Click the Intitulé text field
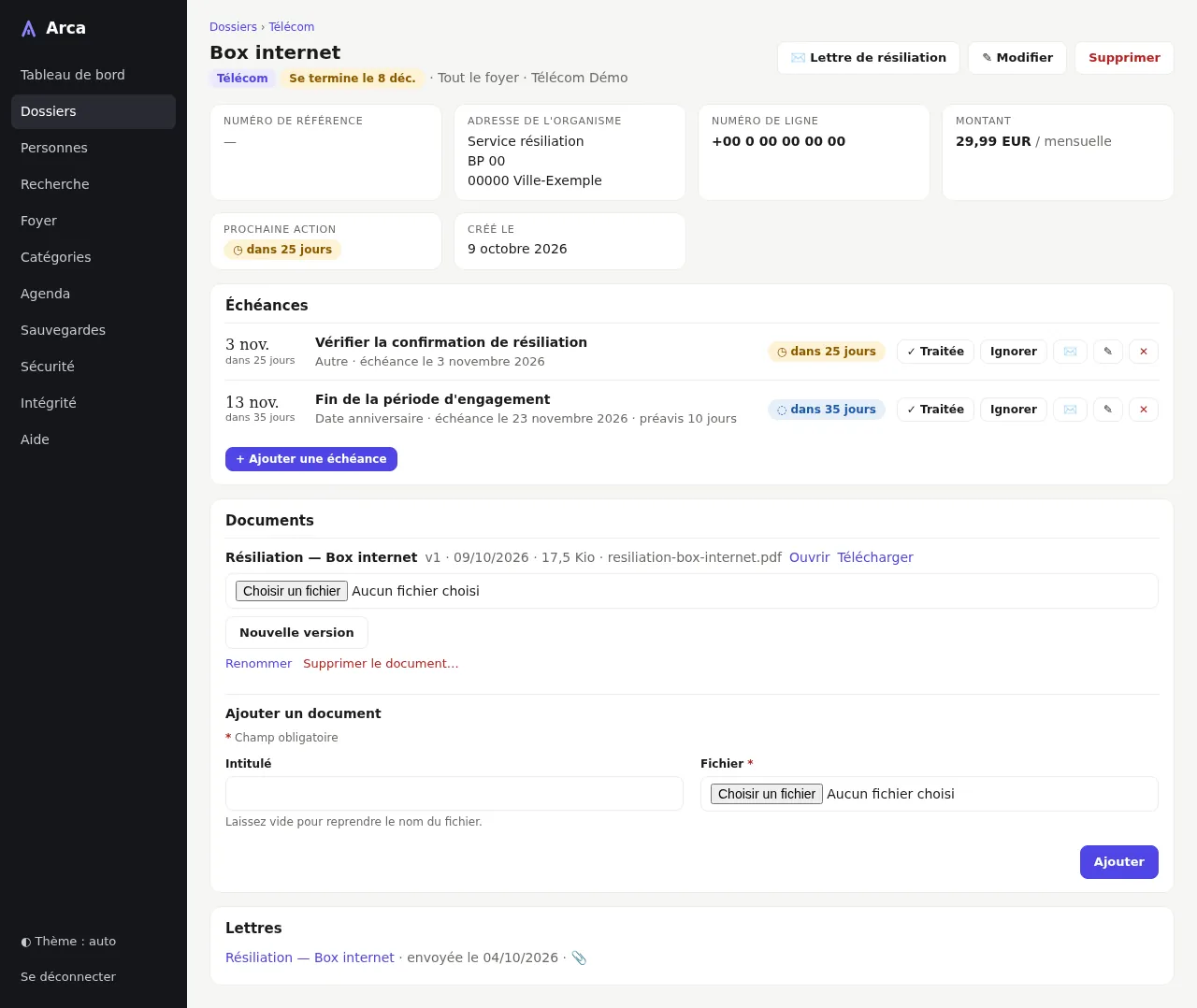 point(454,794)
